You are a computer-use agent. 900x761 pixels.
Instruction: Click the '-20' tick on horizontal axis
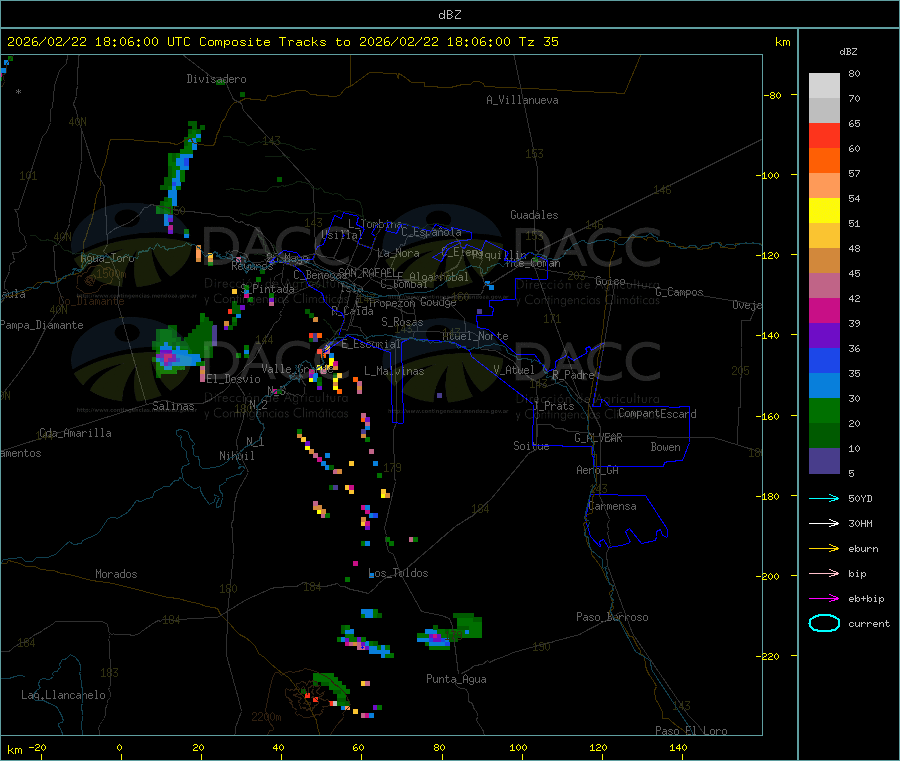click(x=37, y=747)
